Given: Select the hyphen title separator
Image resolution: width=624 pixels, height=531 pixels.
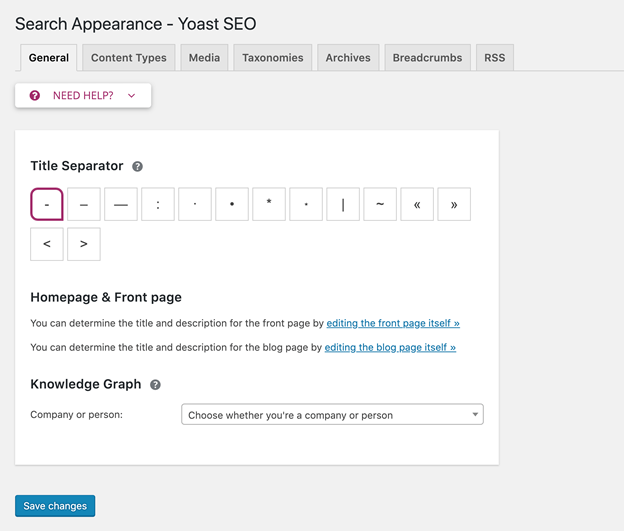Looking at the screenshot, I should (47, 205).
